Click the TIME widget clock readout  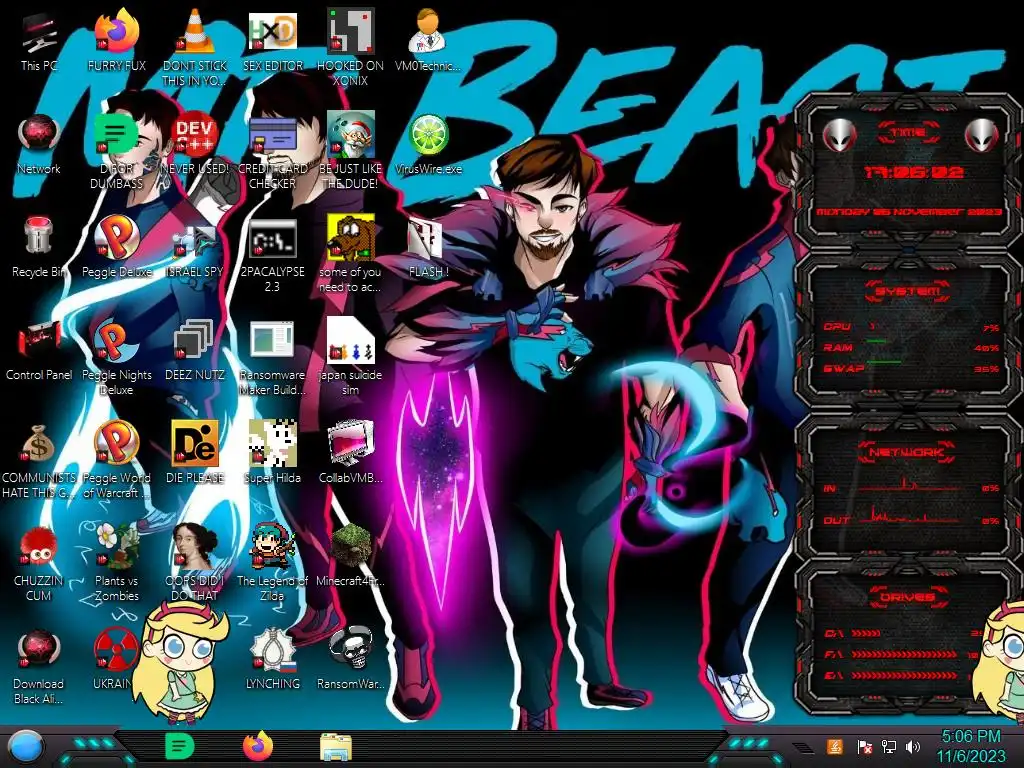coord(913,172)
